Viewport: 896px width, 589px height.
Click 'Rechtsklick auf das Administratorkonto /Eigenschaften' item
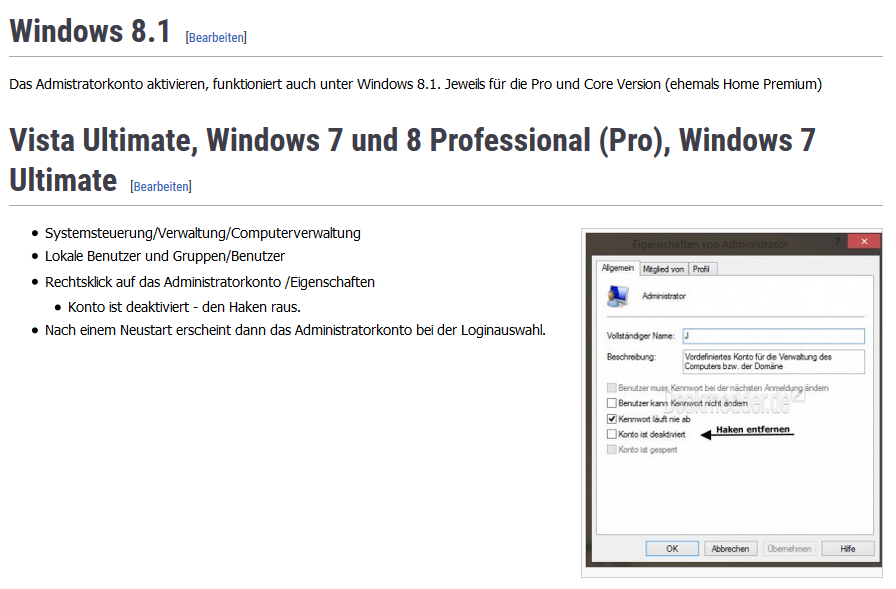click(x=210, y=282)
